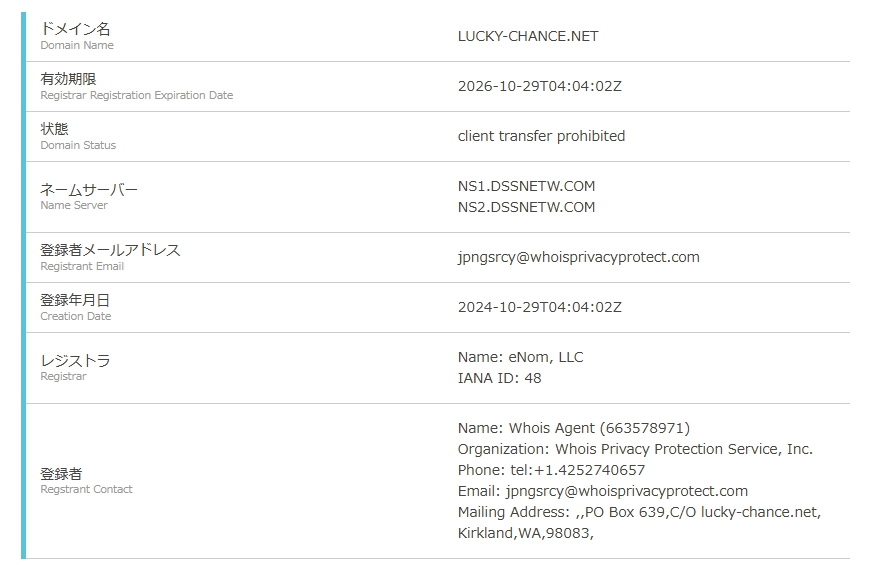Click the NS1.DSSNETW.COM name server
Screen dimensions: 880x574
pyautogui.click(x=526, y=186)
